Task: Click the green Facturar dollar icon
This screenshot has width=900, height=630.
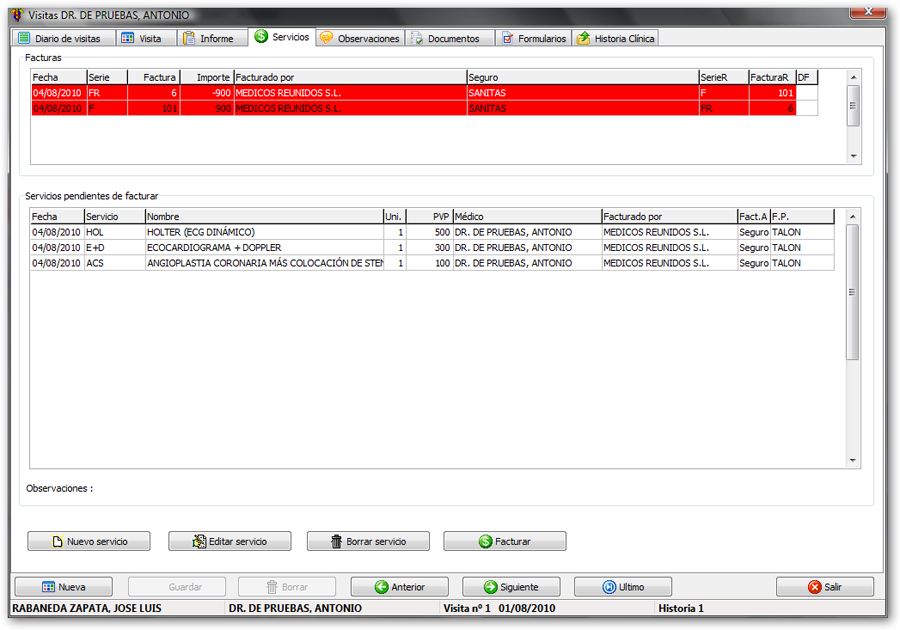Action: pyautogui.click(x=485, y=541)
